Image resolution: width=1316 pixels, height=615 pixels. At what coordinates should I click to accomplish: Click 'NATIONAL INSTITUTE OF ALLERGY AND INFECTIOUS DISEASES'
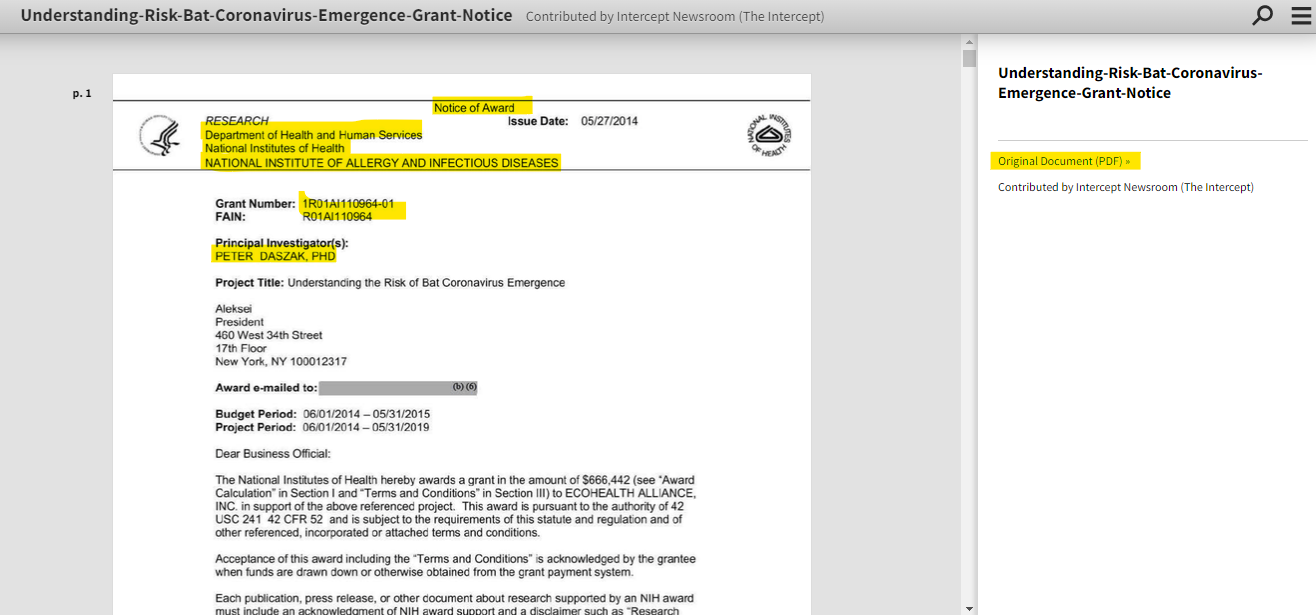tap(382, 163)
